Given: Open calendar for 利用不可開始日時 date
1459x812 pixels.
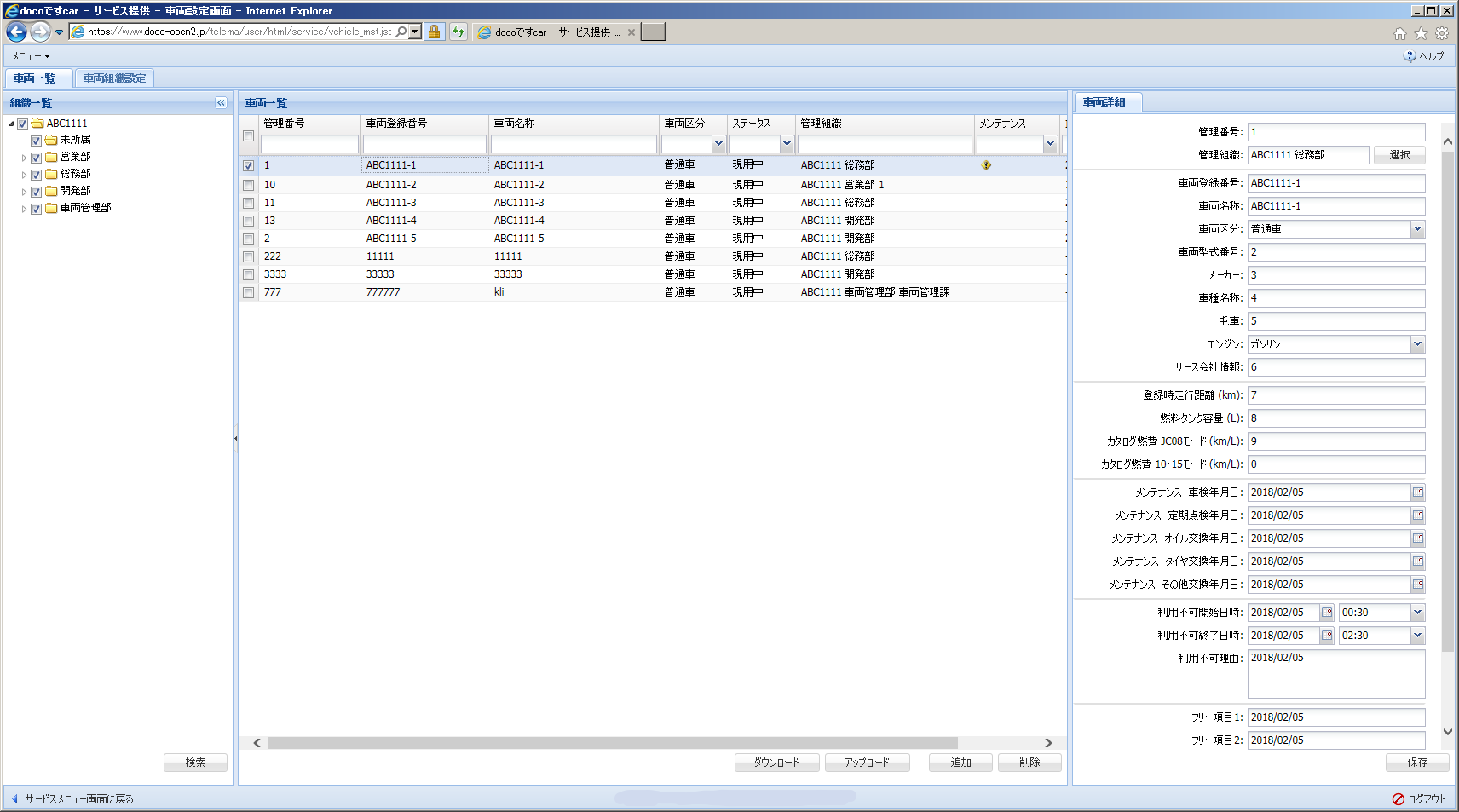Looking at the screenshot, I should pyautogui.click(x=1326, y=613).
